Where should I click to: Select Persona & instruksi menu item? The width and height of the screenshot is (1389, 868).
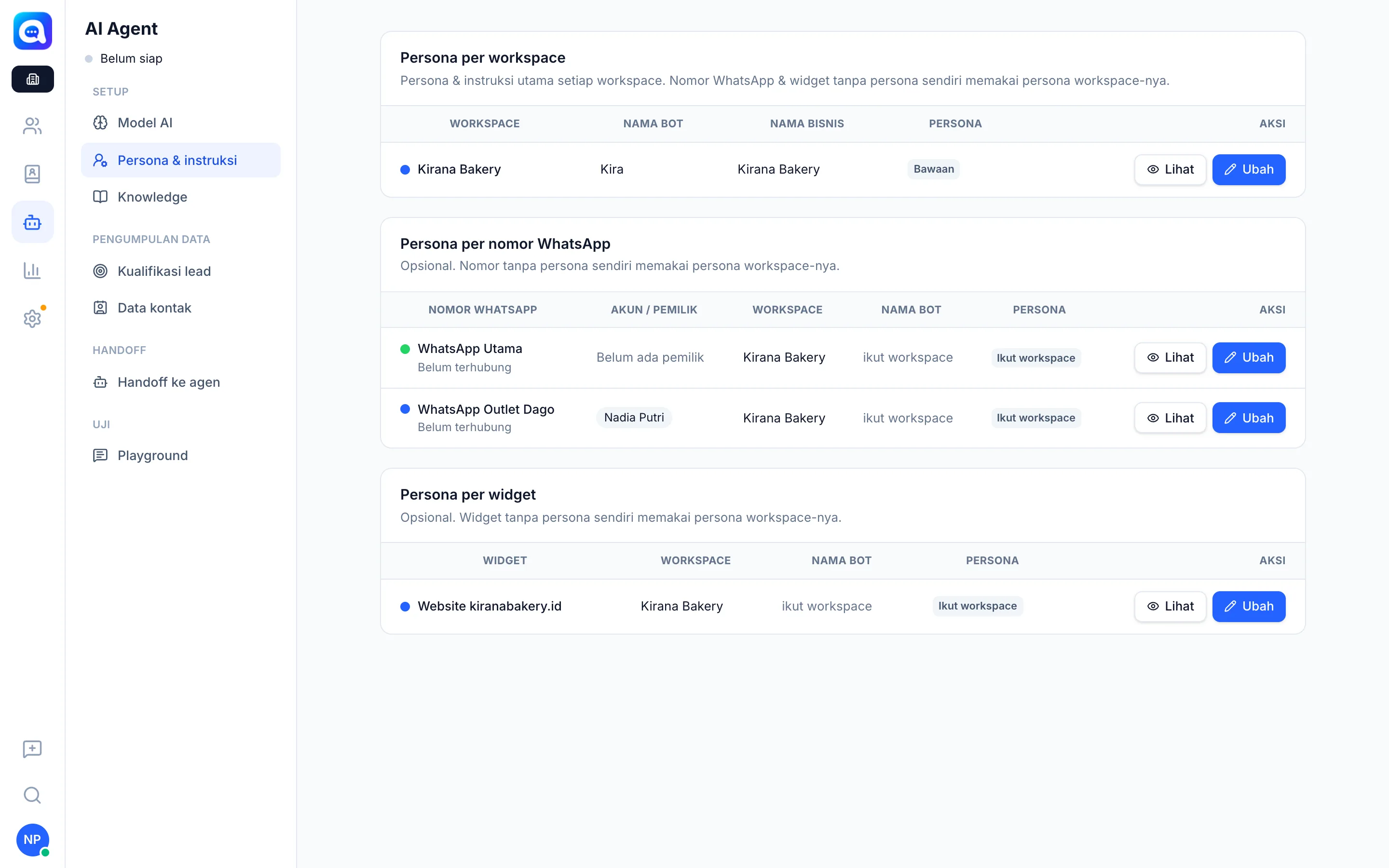181,160
